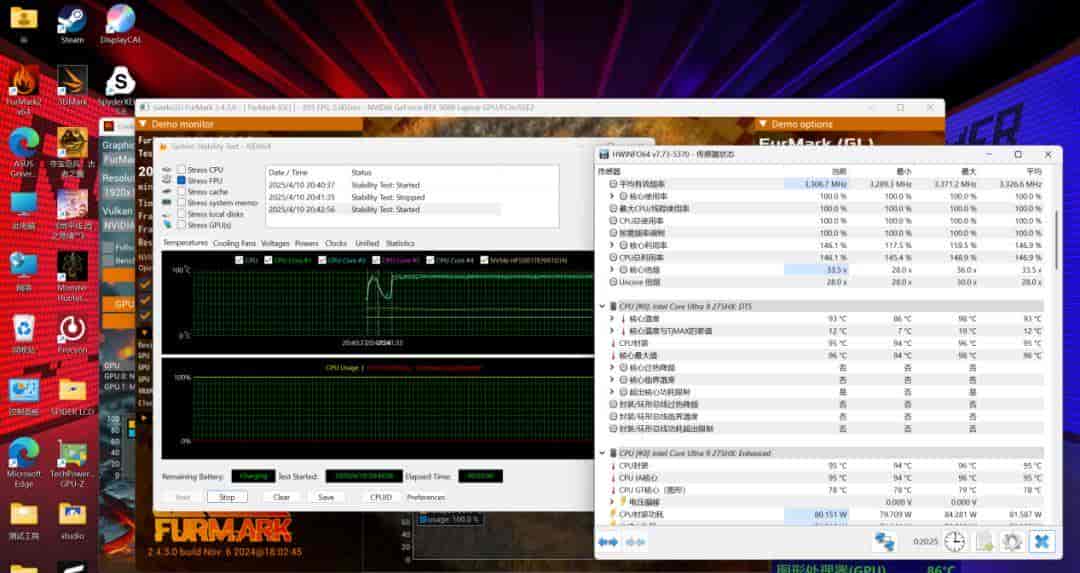Launch TechPowerUp GPU-Z shortcut
This screenshot has height=573, width=1080.
(72, 461)
